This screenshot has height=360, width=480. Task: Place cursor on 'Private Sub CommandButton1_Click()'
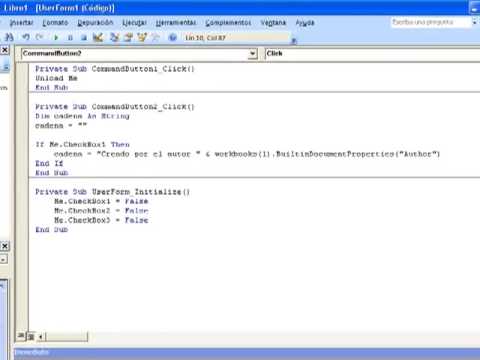click(115, 69)
